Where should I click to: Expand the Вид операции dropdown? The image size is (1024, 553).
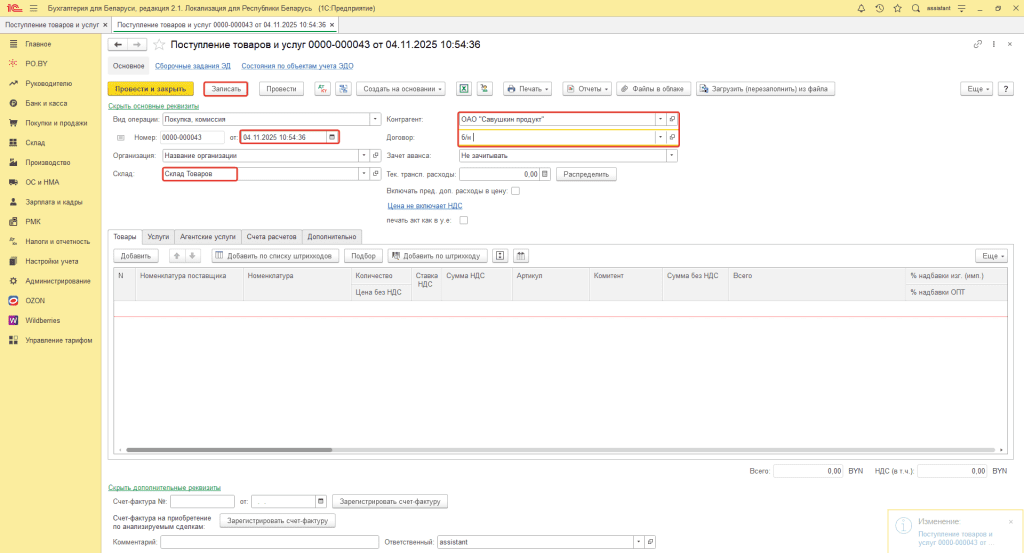(375, 119)
